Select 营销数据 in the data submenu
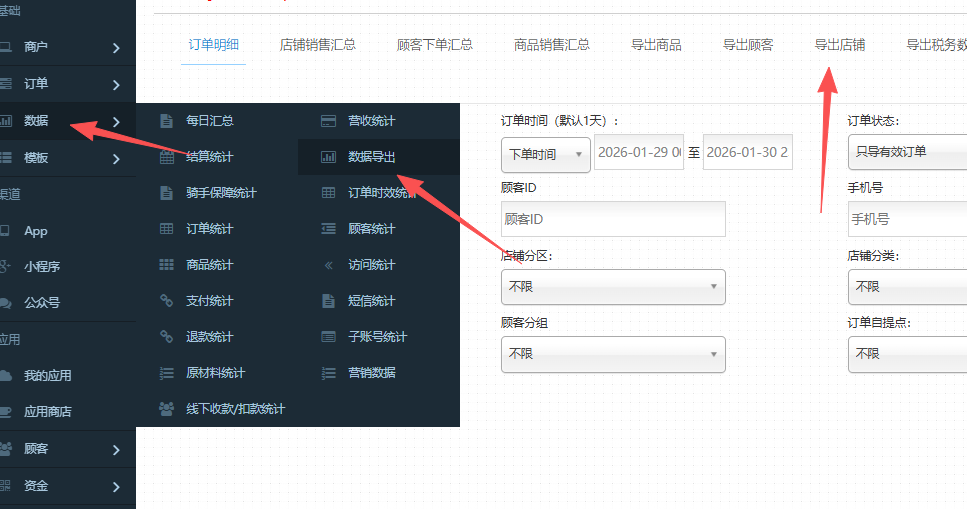The width and height of the screenshot is (967, 509). click(372, 373)
